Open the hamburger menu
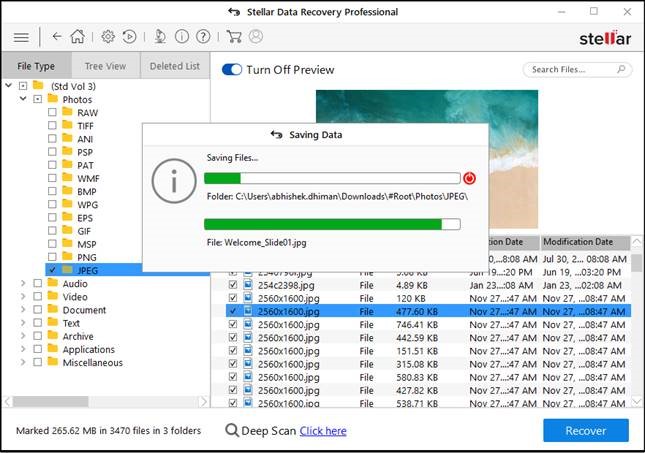The image size is (645, 453). pos(21,37)
